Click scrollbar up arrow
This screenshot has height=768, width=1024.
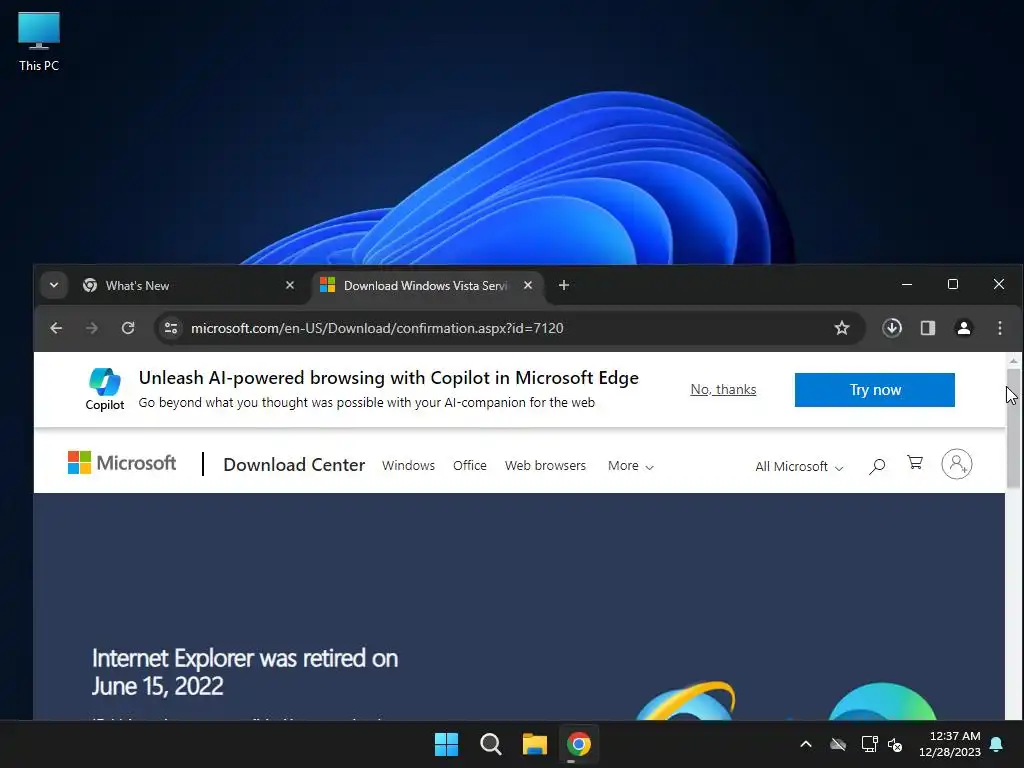[x=1013, y=360]
